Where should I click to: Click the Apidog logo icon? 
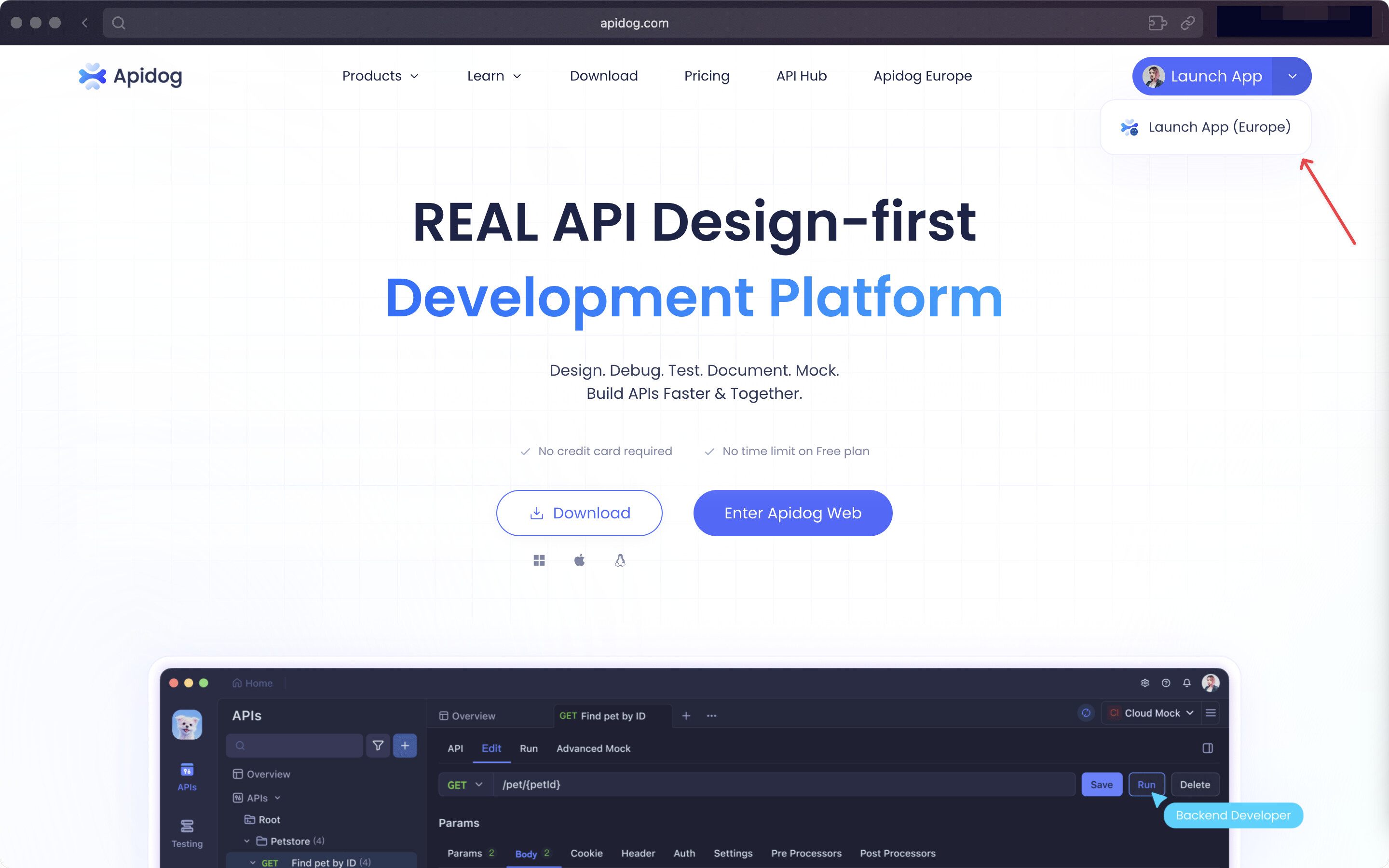click(x=93, y=76)
